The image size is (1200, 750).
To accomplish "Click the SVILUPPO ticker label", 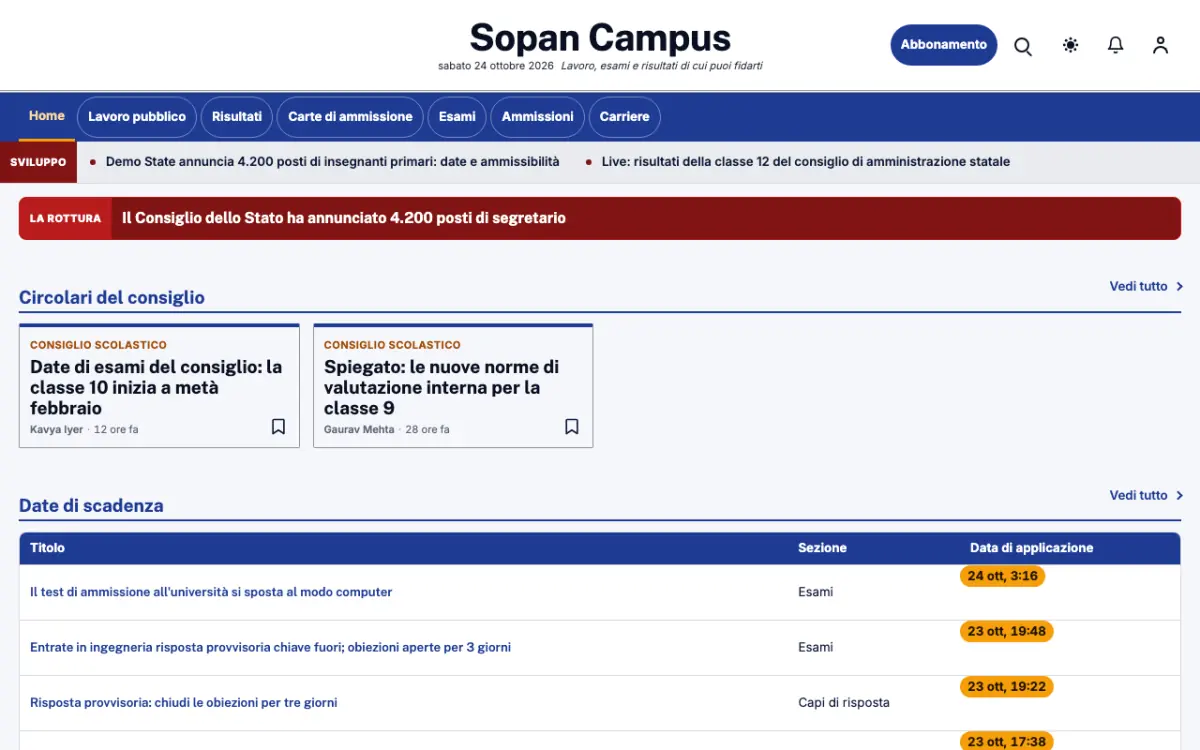I will tap(38, 162).
